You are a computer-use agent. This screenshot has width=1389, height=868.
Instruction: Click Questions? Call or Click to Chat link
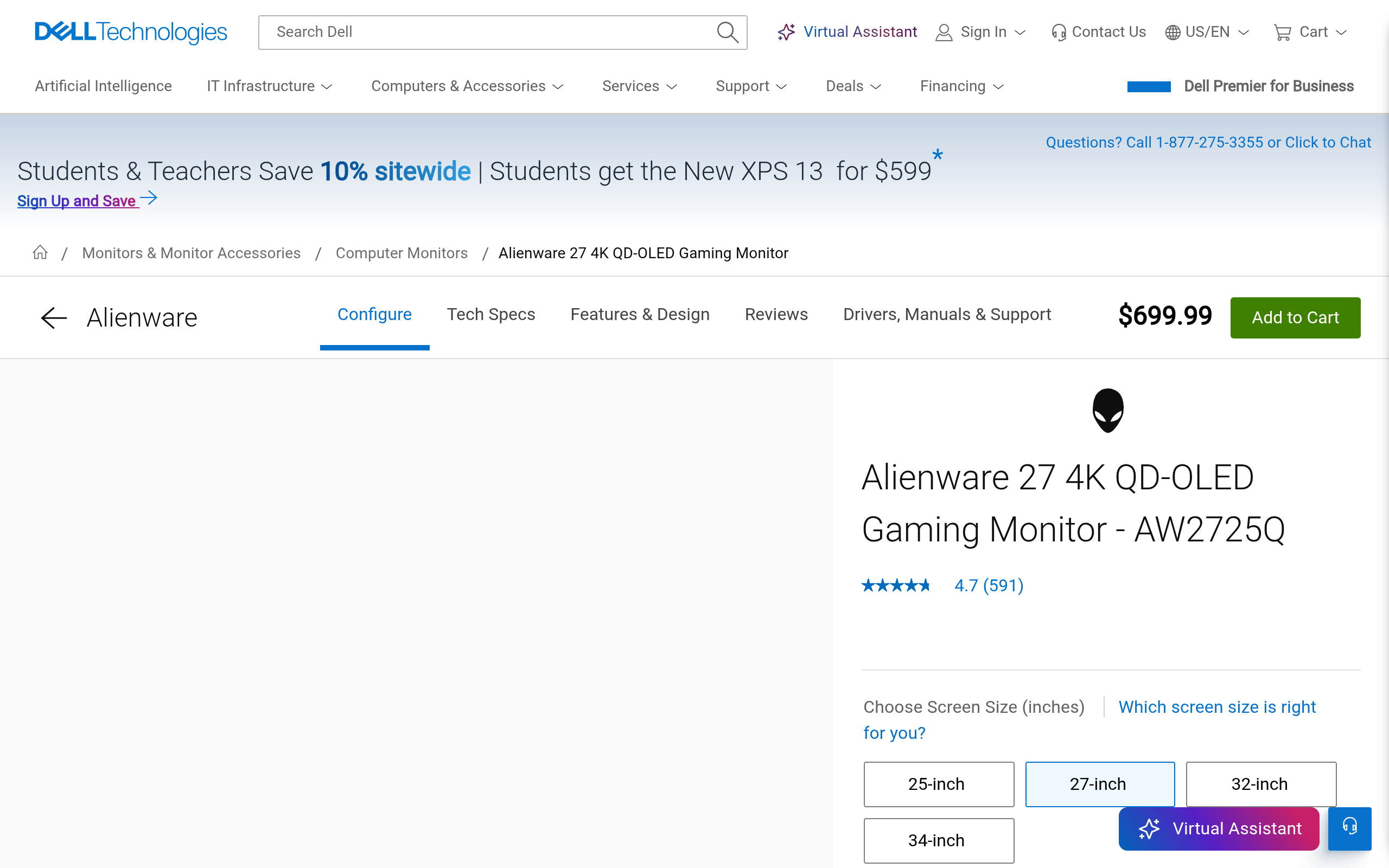point(1208,142)
